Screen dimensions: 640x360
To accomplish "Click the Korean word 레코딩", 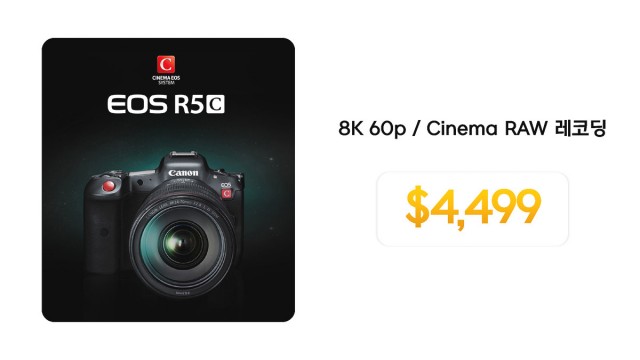I will [580, 129].
